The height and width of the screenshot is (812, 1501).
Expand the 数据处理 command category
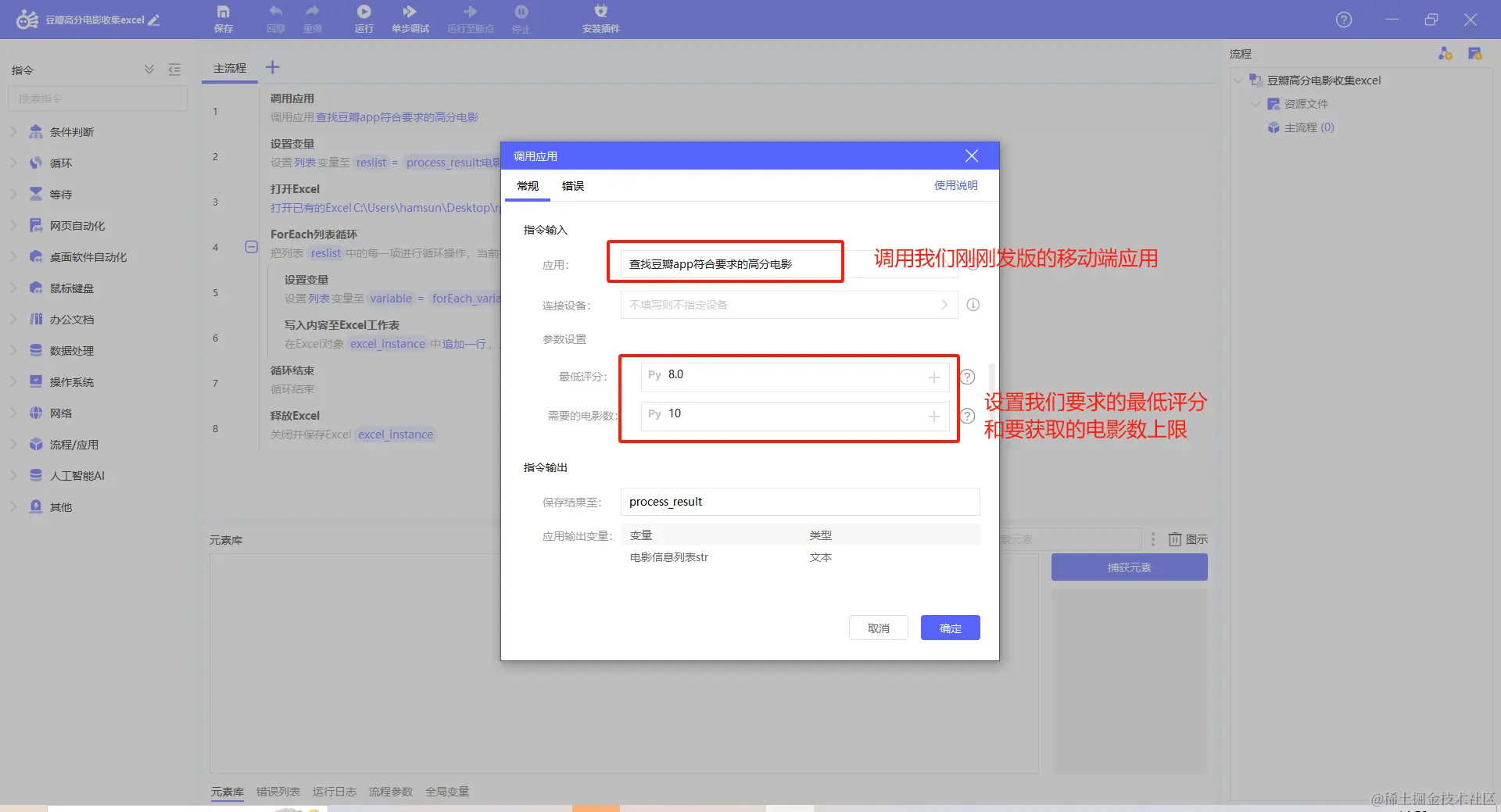[13, 351]
